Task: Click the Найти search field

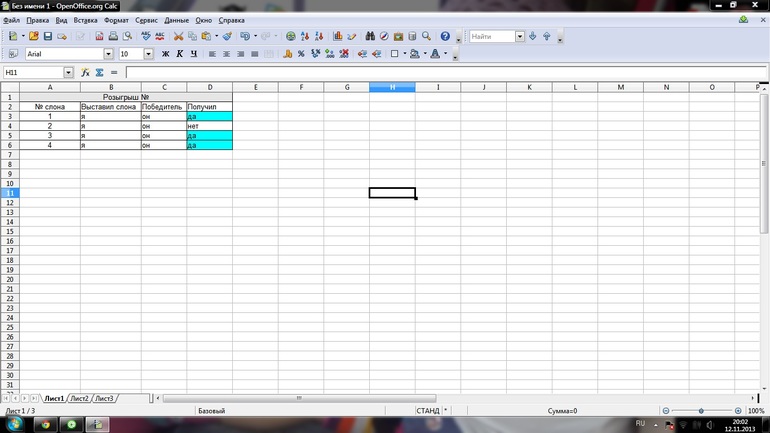Action: click(492, 37)
